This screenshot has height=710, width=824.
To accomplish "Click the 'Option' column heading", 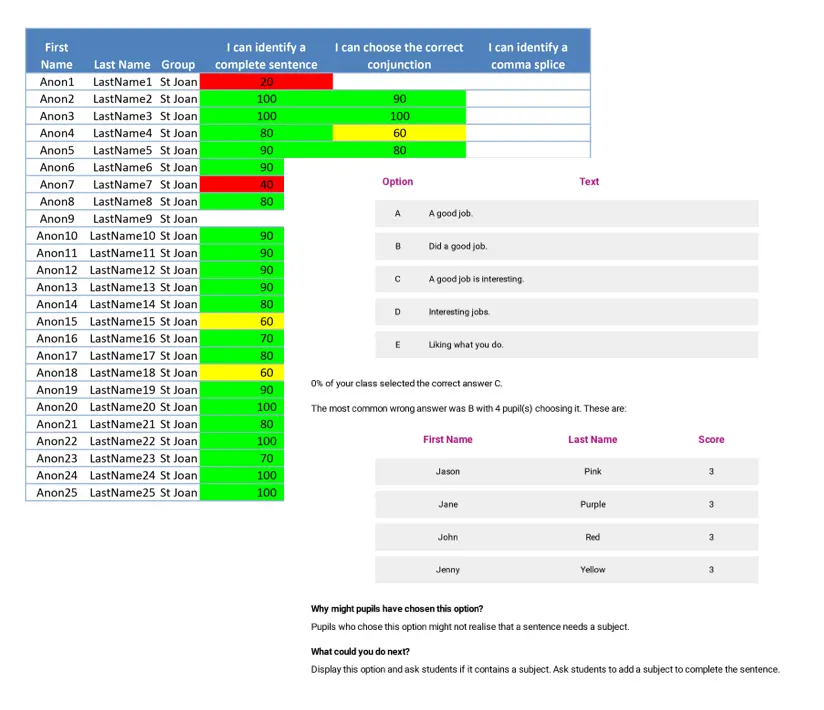I will coord(397,182).
